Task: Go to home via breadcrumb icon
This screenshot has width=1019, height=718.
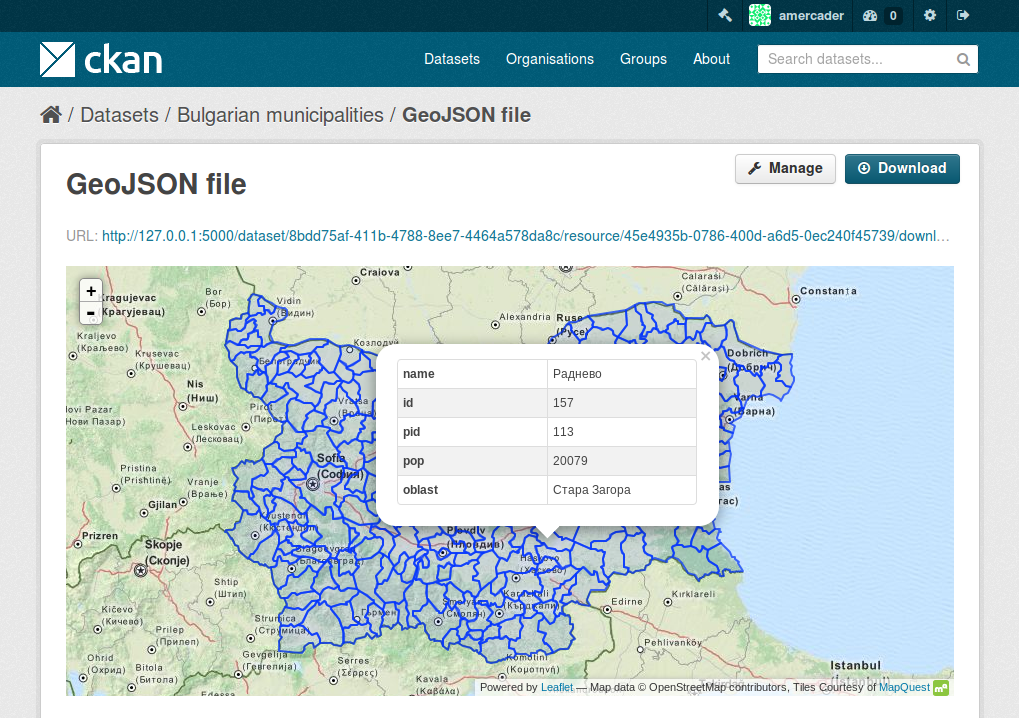Action: (x=51, y=115)
